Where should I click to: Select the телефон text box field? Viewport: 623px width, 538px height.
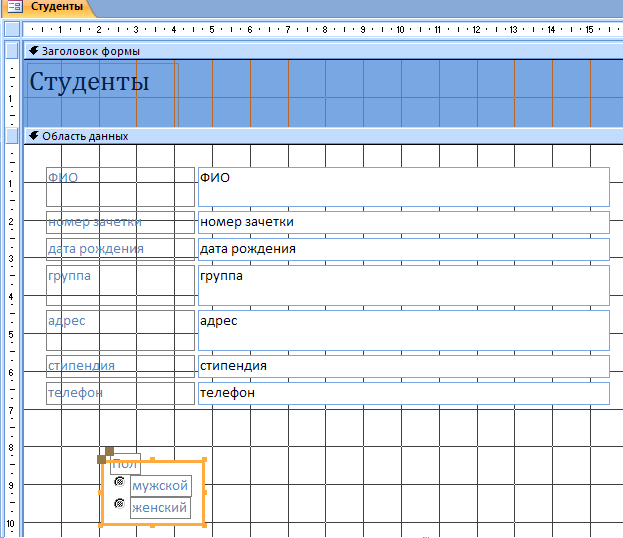[x=404, y=393]
